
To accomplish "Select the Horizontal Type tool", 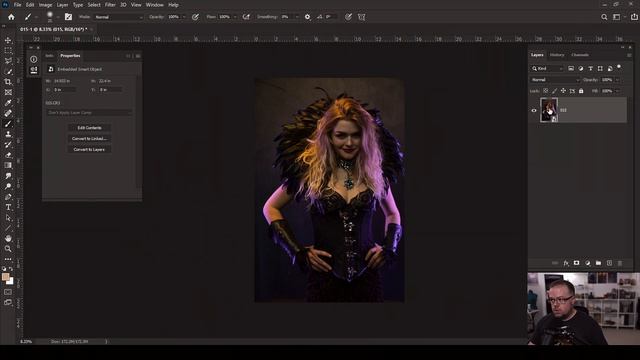I will (8, 207).
